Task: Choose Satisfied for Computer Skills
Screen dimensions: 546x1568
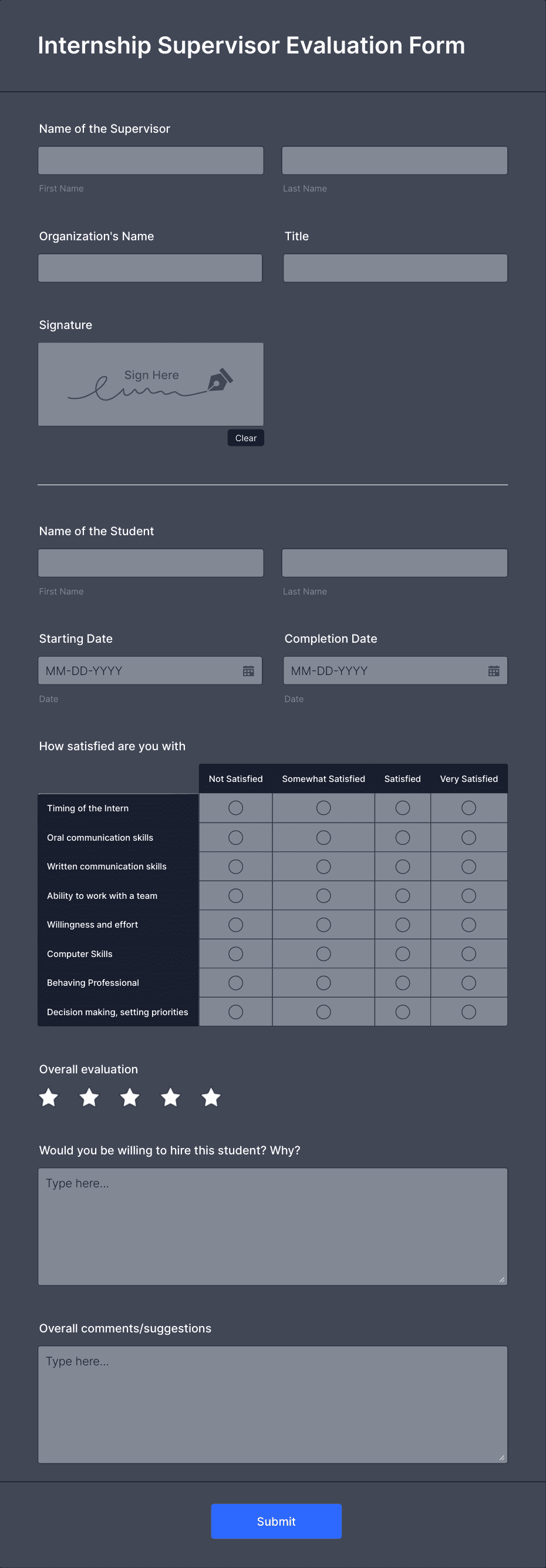Action: tap(403, 954)
